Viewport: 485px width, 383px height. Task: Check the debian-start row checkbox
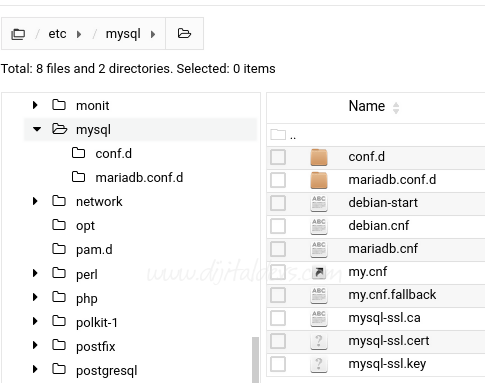[278, 203]
